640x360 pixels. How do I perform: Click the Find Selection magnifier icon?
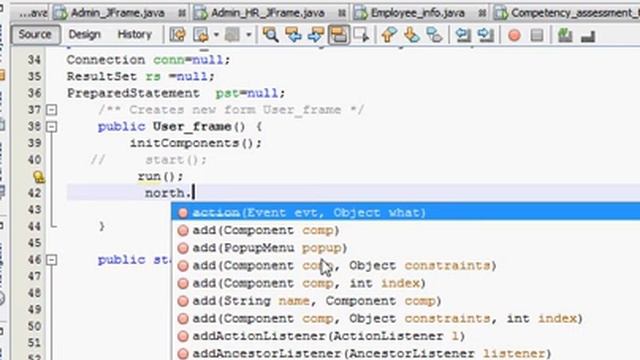point(270,35)
